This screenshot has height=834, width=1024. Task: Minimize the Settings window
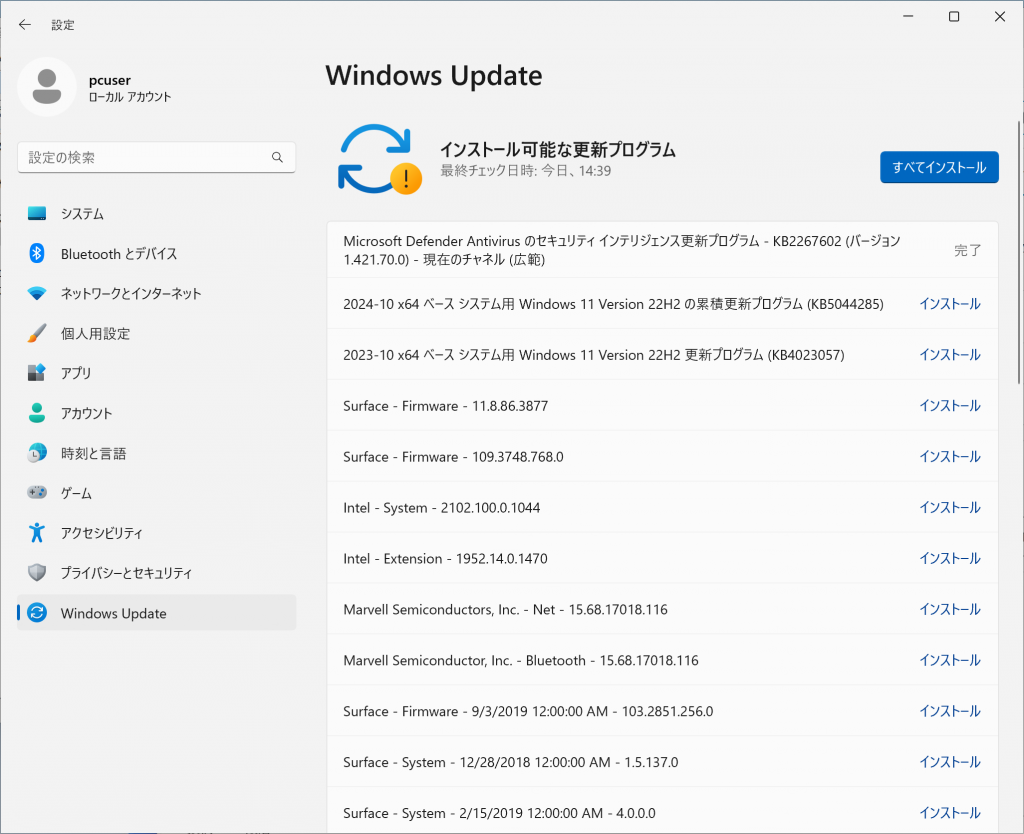tap(908, 16)
